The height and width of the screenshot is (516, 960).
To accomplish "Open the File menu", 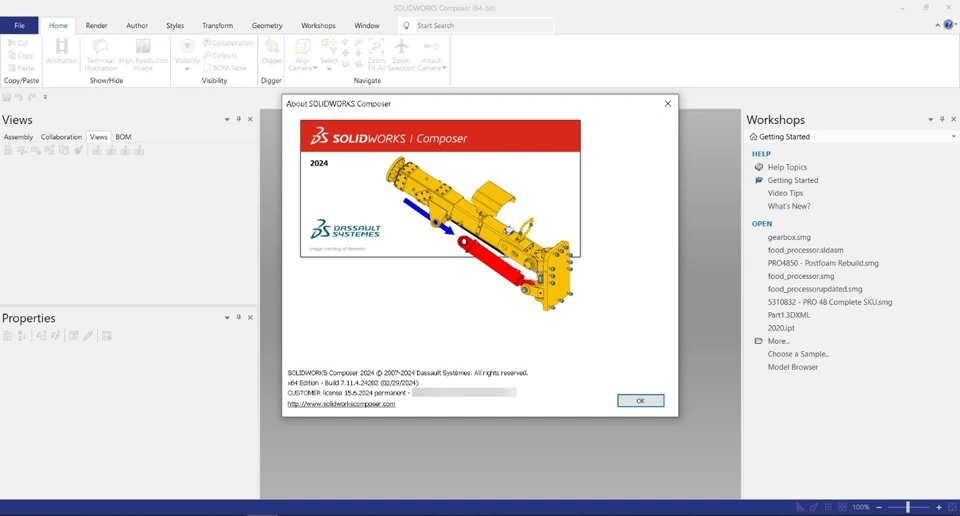I will (x=20, y=26).
